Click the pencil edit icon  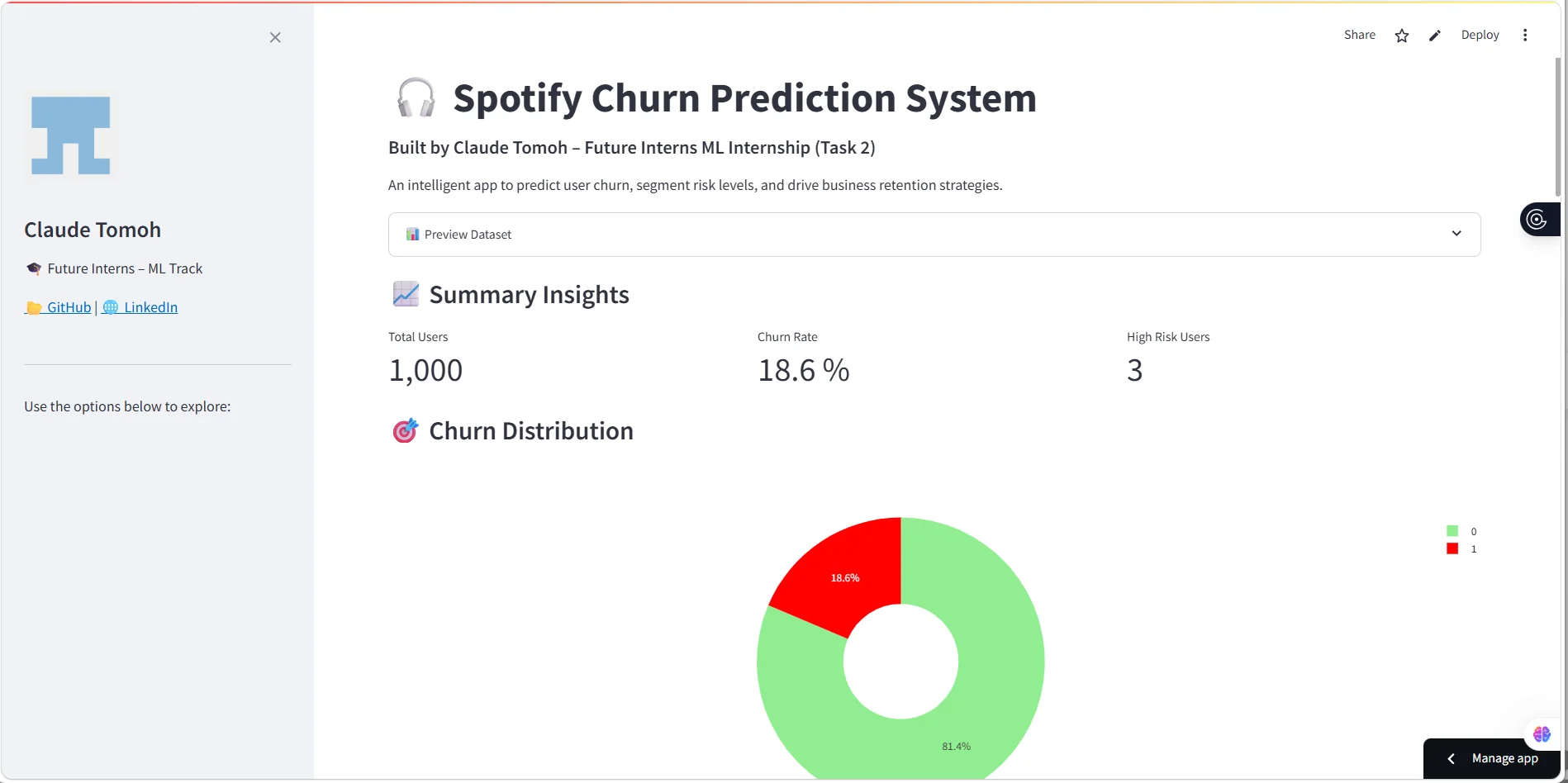click(1435, 36)
